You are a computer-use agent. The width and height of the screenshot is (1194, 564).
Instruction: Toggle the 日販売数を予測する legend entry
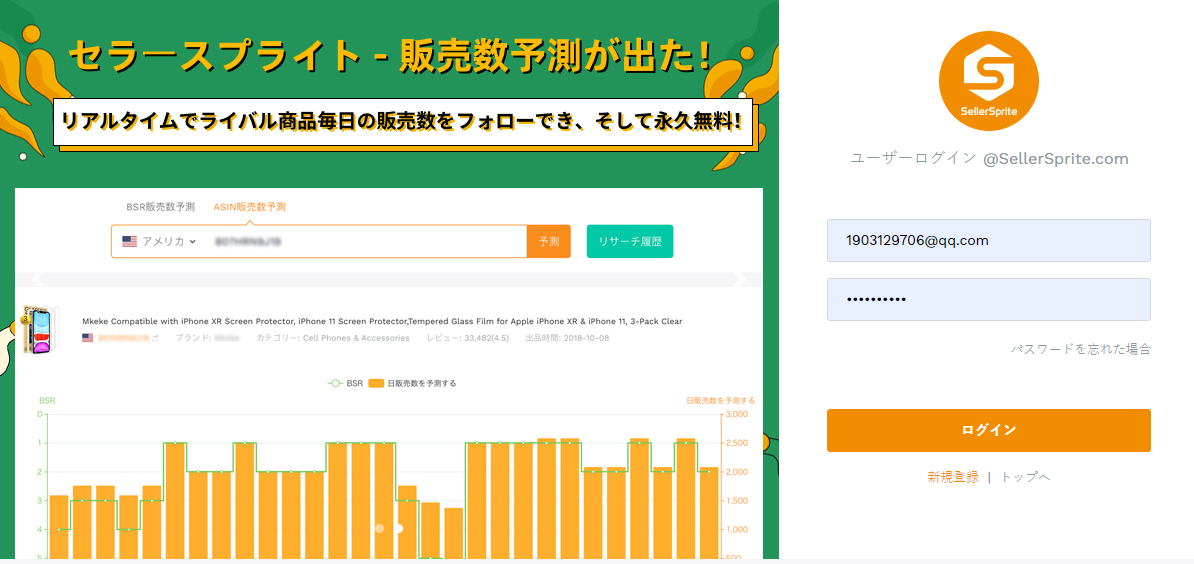click(x=412, y=384)
